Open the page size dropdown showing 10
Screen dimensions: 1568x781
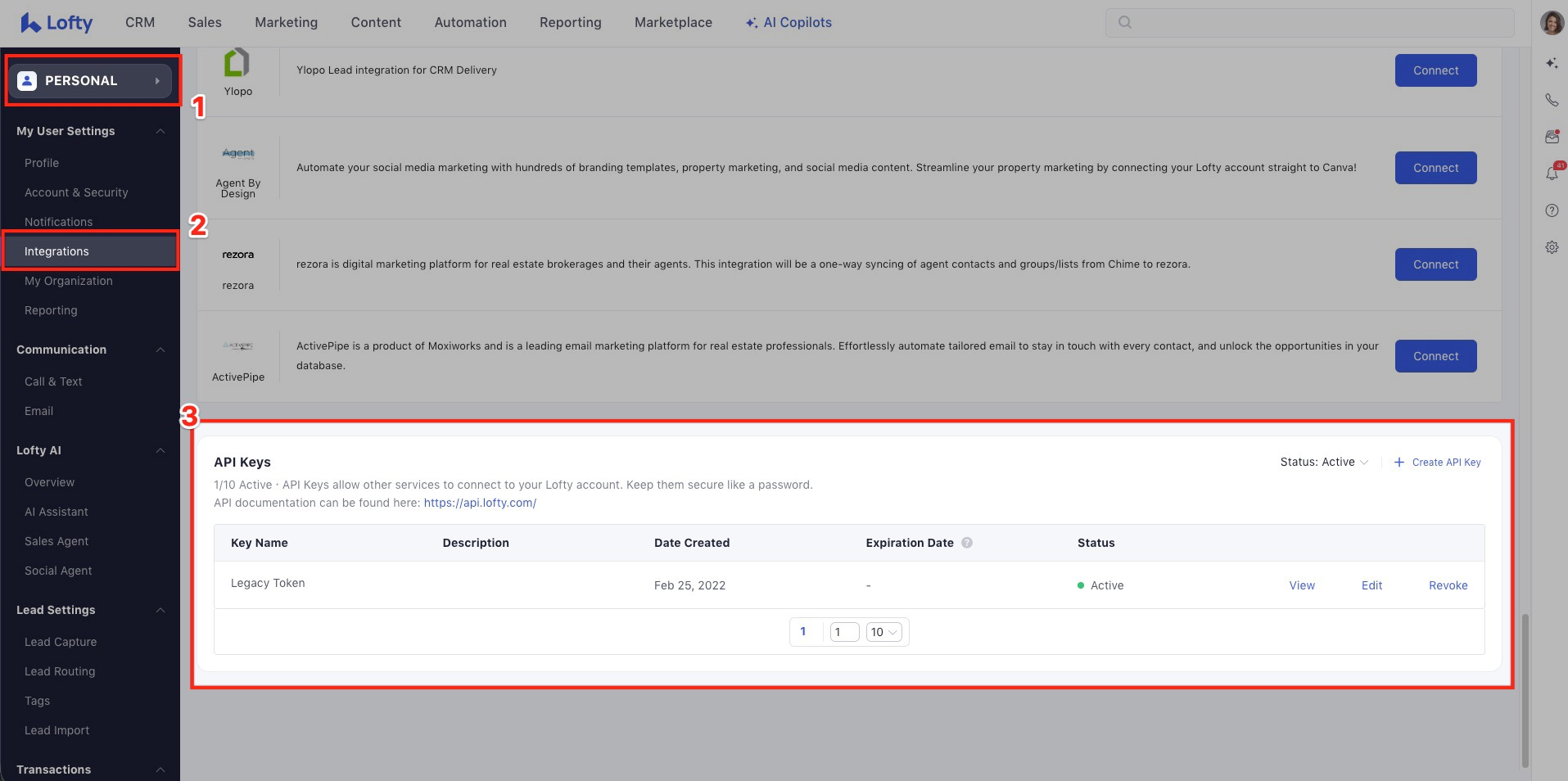(x=883, y=632)
